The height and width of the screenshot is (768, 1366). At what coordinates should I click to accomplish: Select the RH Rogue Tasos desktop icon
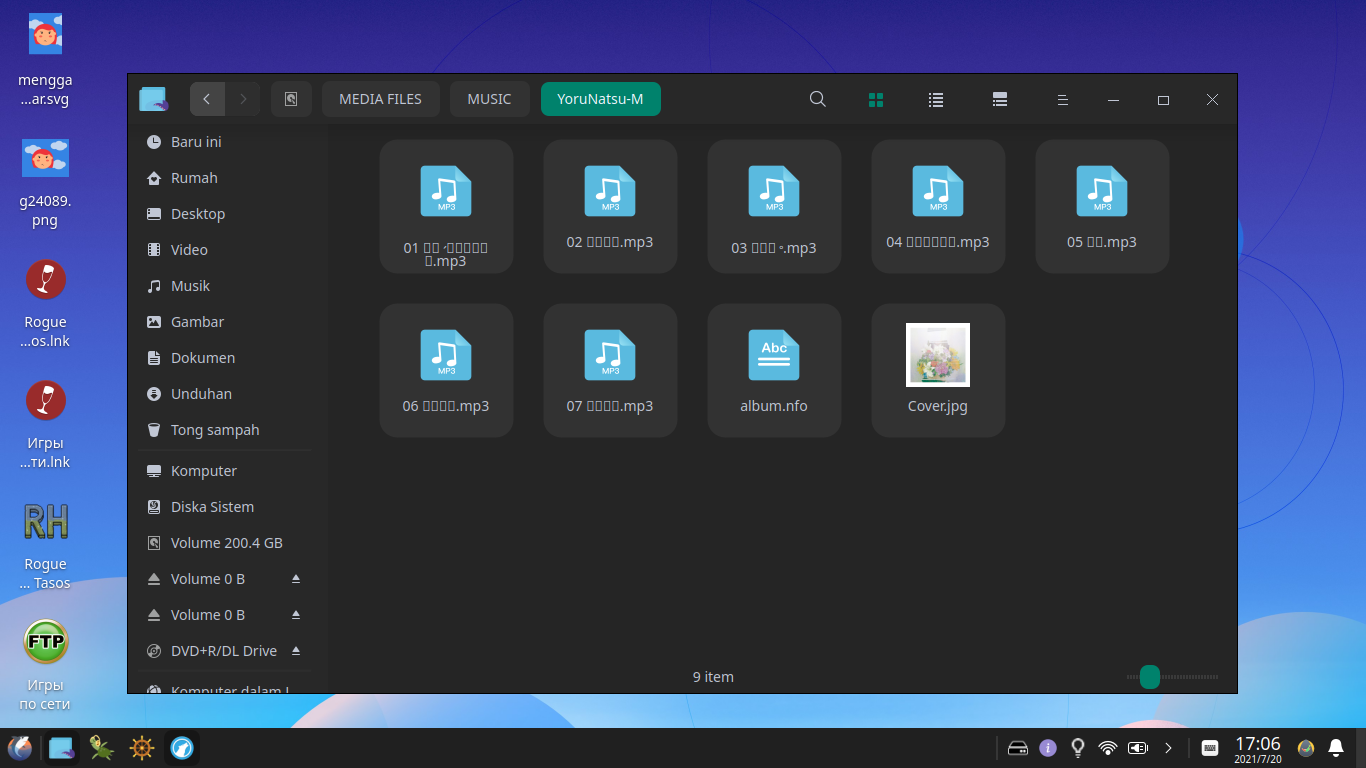pos(45,545)
